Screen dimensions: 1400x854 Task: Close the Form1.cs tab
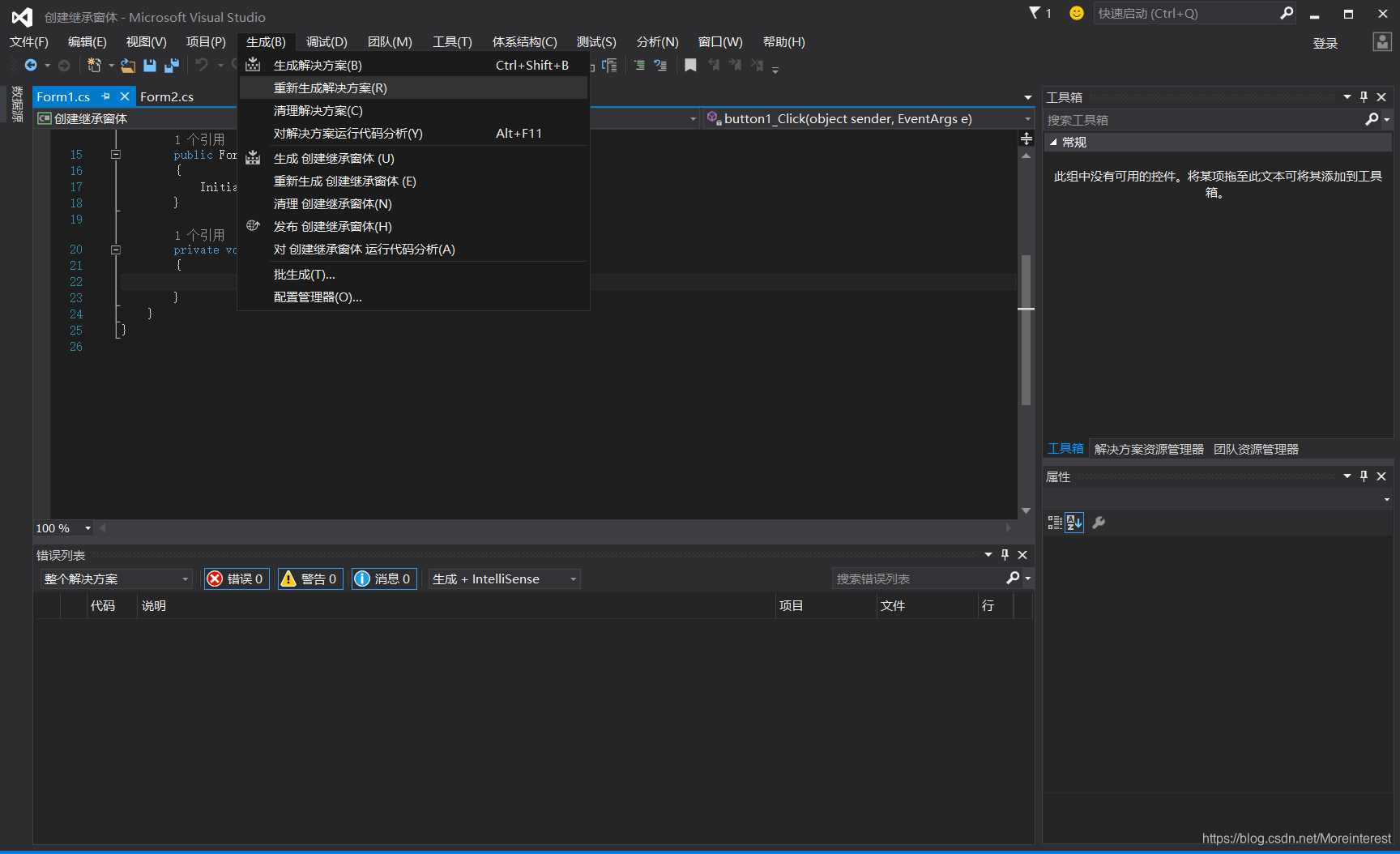coord(125,96)
